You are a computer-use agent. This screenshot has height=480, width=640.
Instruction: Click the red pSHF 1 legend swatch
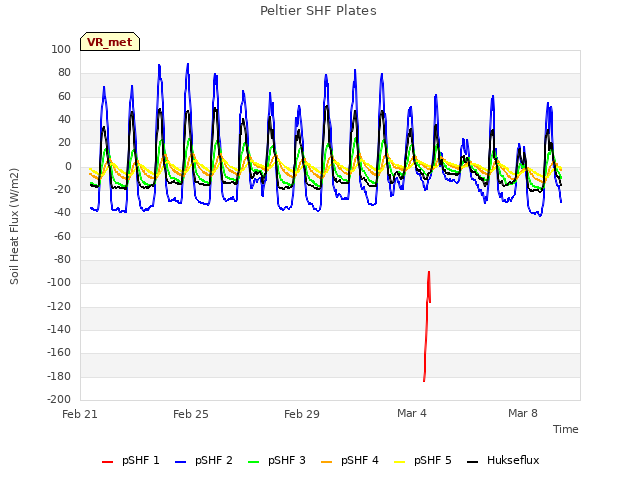point(107,462)
